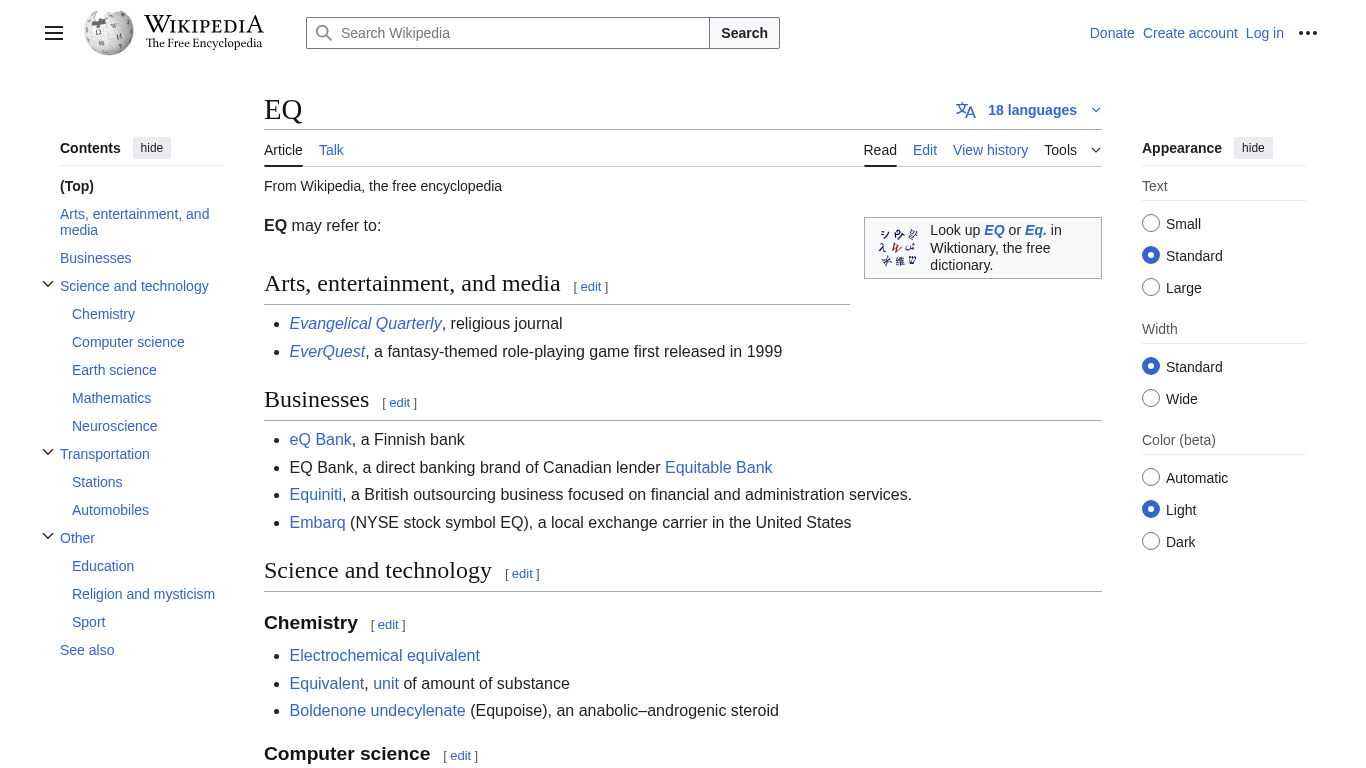Open the main hamburger menu

tap(54, 33)
